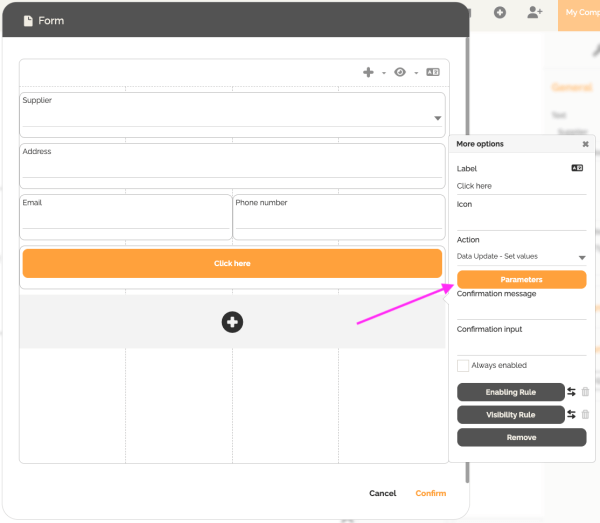This screenshot has width=600, height=523.
Task: Click the add-user icon in top bar
Action: 535,12
